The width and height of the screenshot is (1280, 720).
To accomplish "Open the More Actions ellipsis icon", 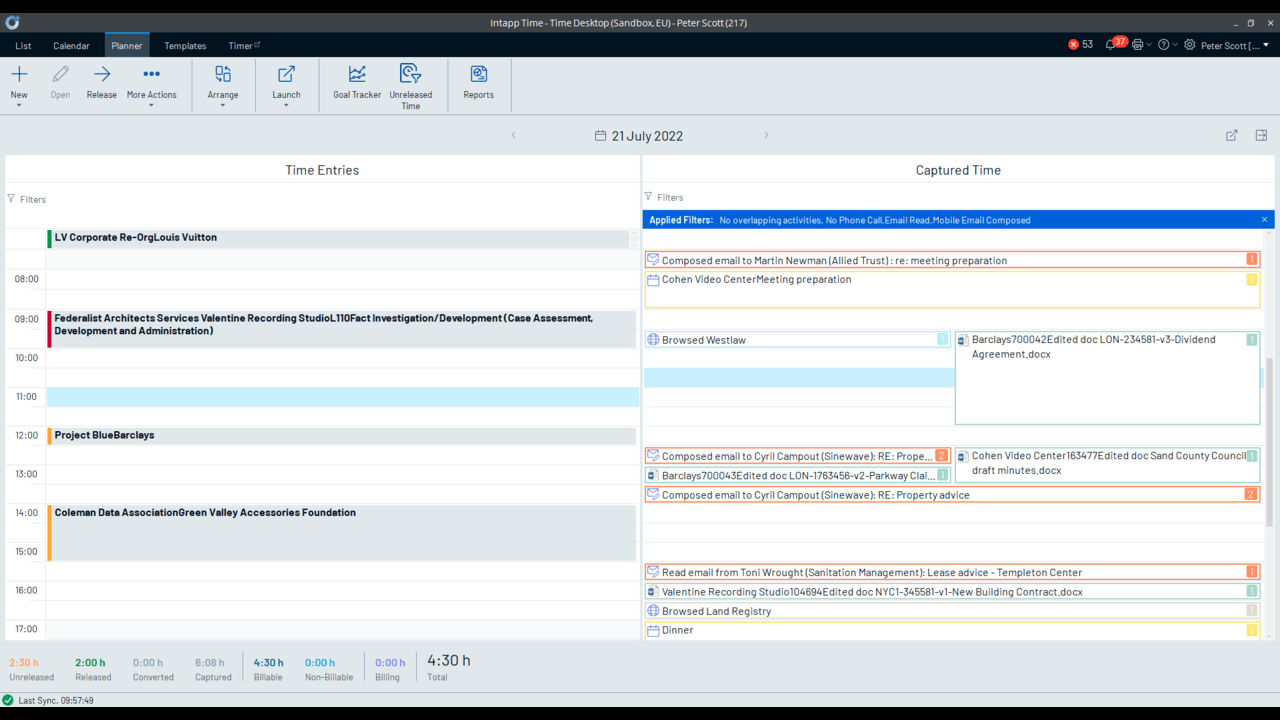I will [151, 74].
